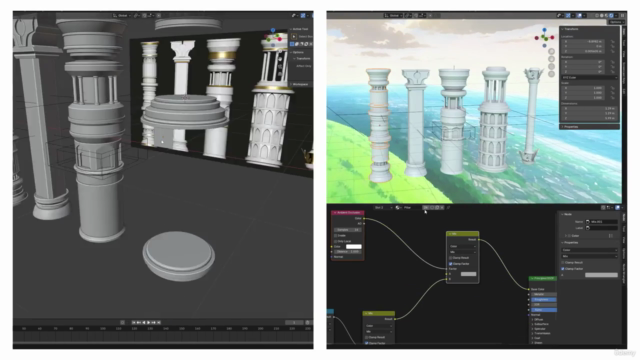Switch to Node tab in node editor sidebar

coord(624,217)
